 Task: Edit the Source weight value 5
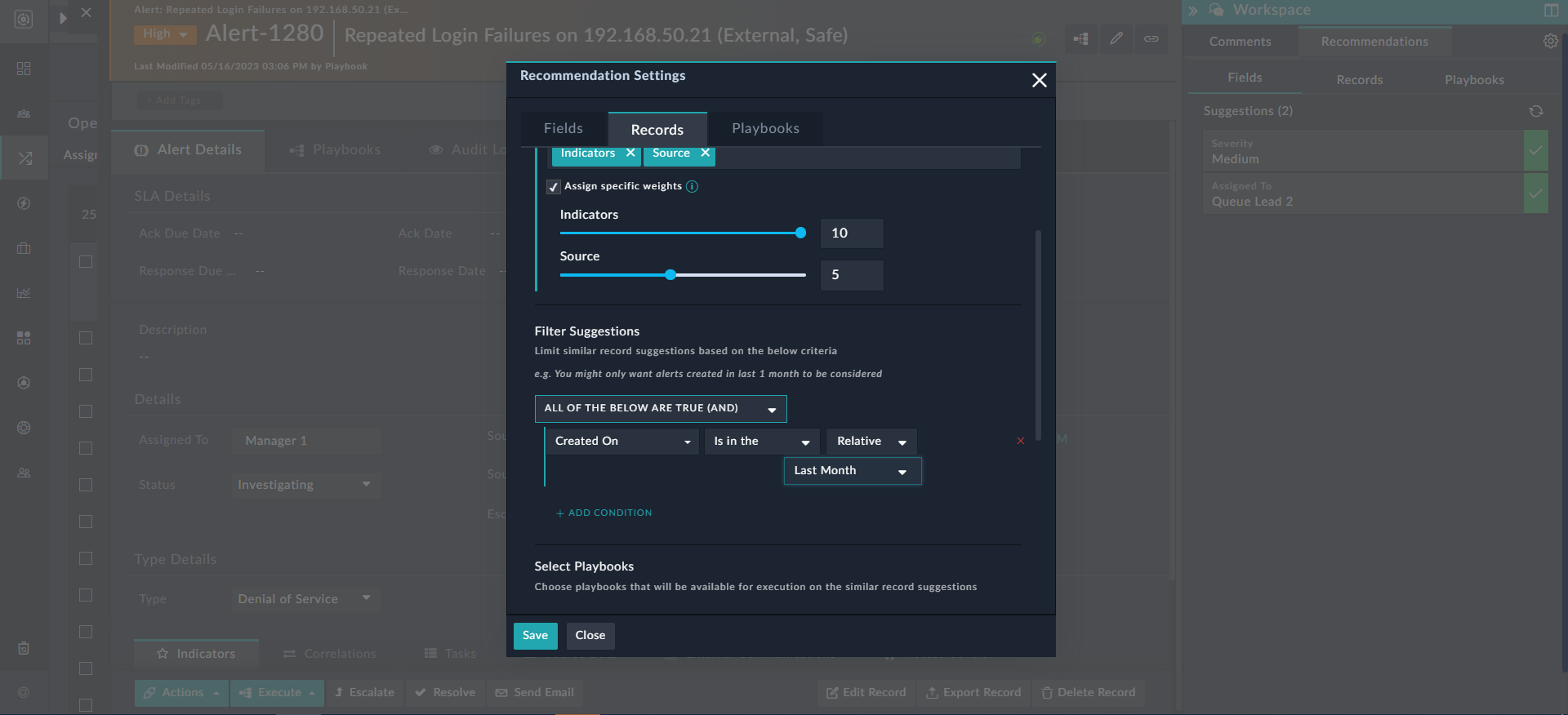tap(852, 275)
